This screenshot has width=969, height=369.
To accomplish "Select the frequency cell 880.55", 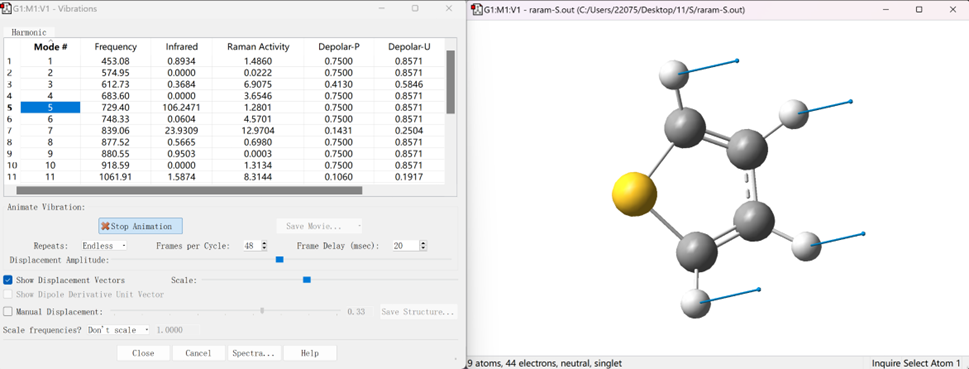I will pyautogui.click(x=116, y=154).
